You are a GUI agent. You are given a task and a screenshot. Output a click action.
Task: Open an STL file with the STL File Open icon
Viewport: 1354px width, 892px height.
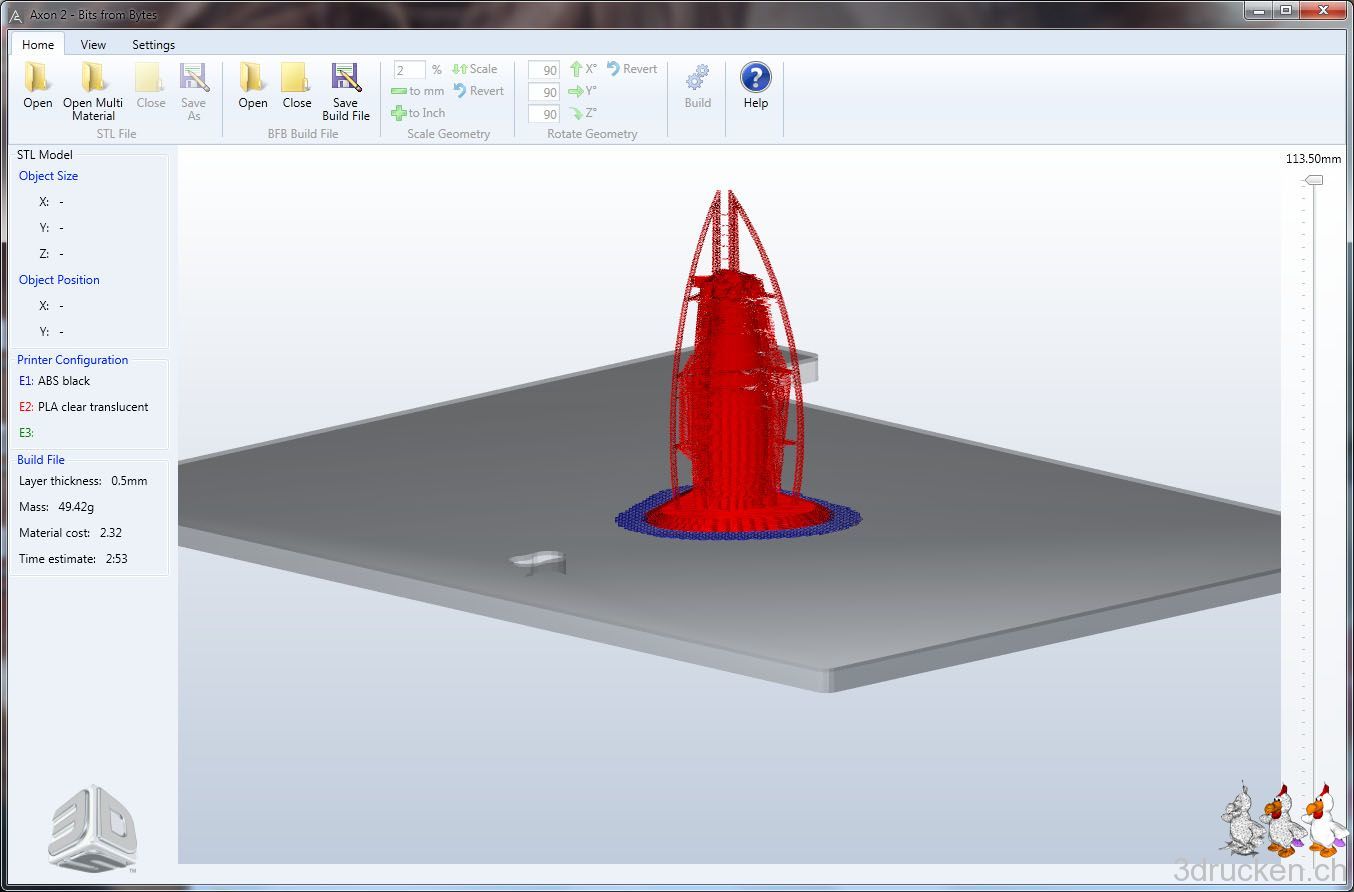(x=38, y=78)
